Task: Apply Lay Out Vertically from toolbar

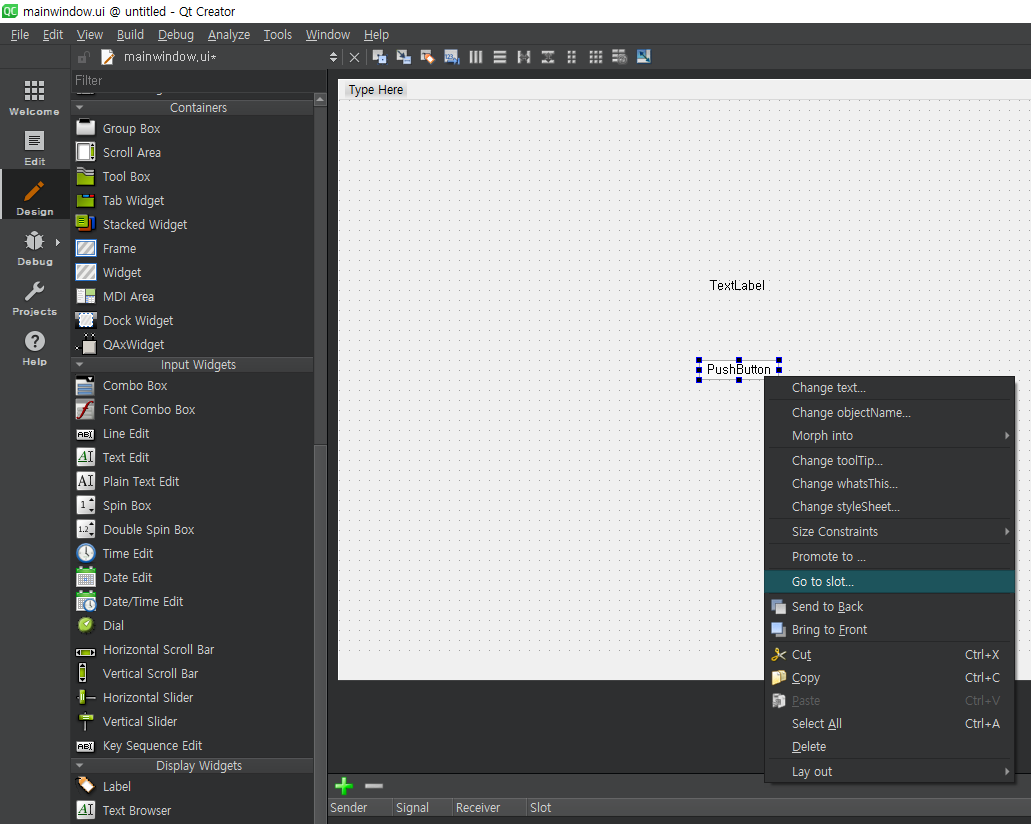Action: pos(500,57)
